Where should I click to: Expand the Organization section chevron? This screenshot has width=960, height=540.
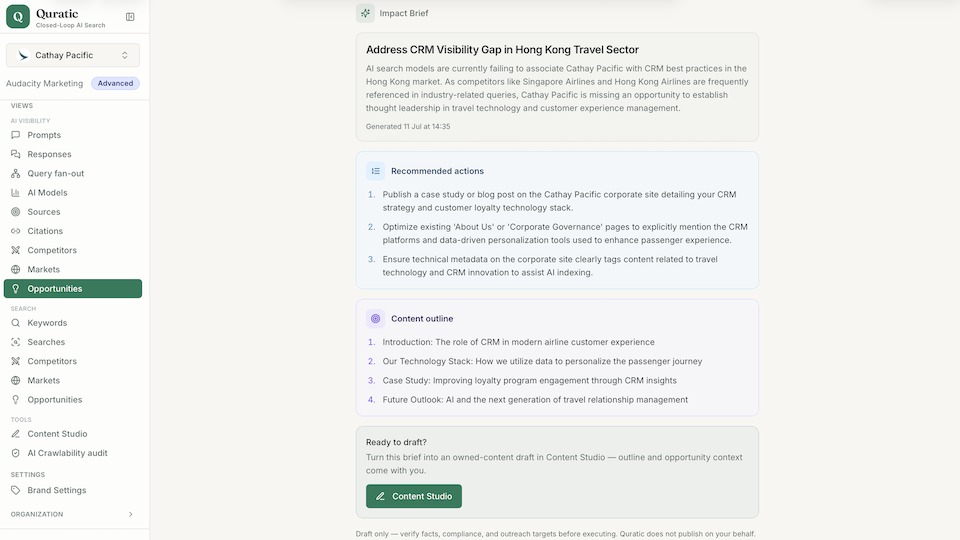pyautogui.click(x=130, y=514)
